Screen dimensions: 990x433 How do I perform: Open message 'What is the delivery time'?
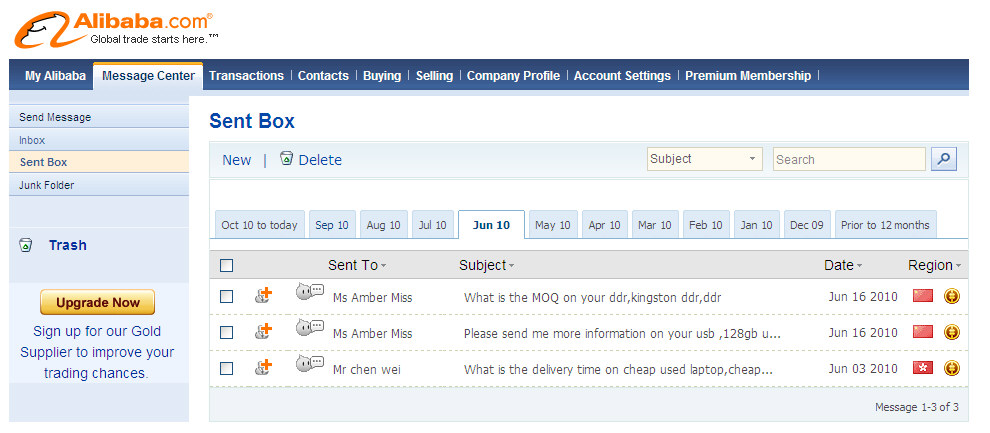619,369
